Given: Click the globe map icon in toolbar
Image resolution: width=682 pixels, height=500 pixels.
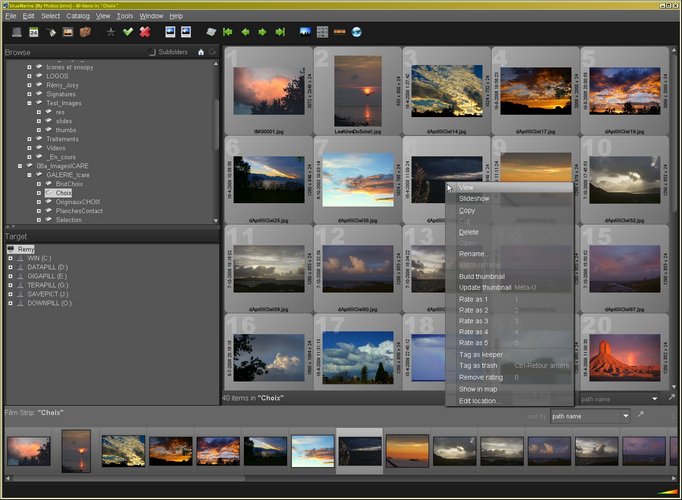Looking at the screenshot, I should click(357, 32).
